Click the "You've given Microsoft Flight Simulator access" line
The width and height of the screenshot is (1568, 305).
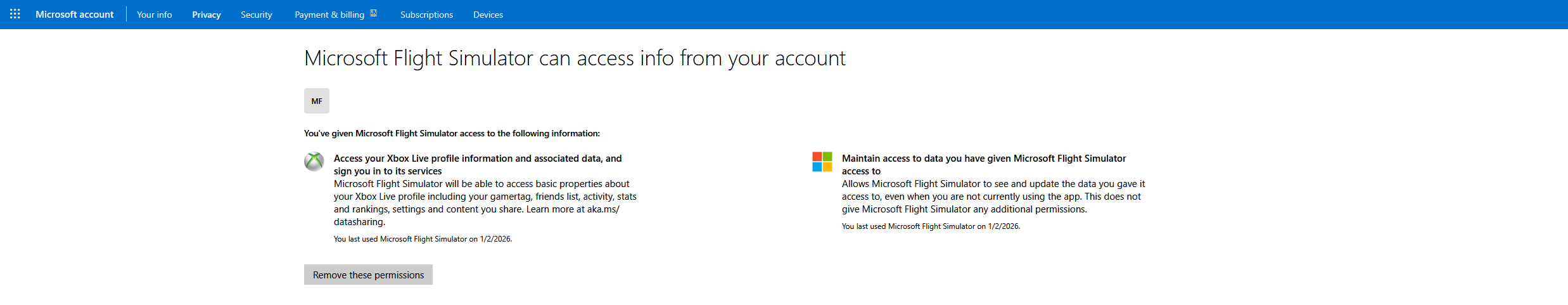pyautogui.click(x=451, y=133)
